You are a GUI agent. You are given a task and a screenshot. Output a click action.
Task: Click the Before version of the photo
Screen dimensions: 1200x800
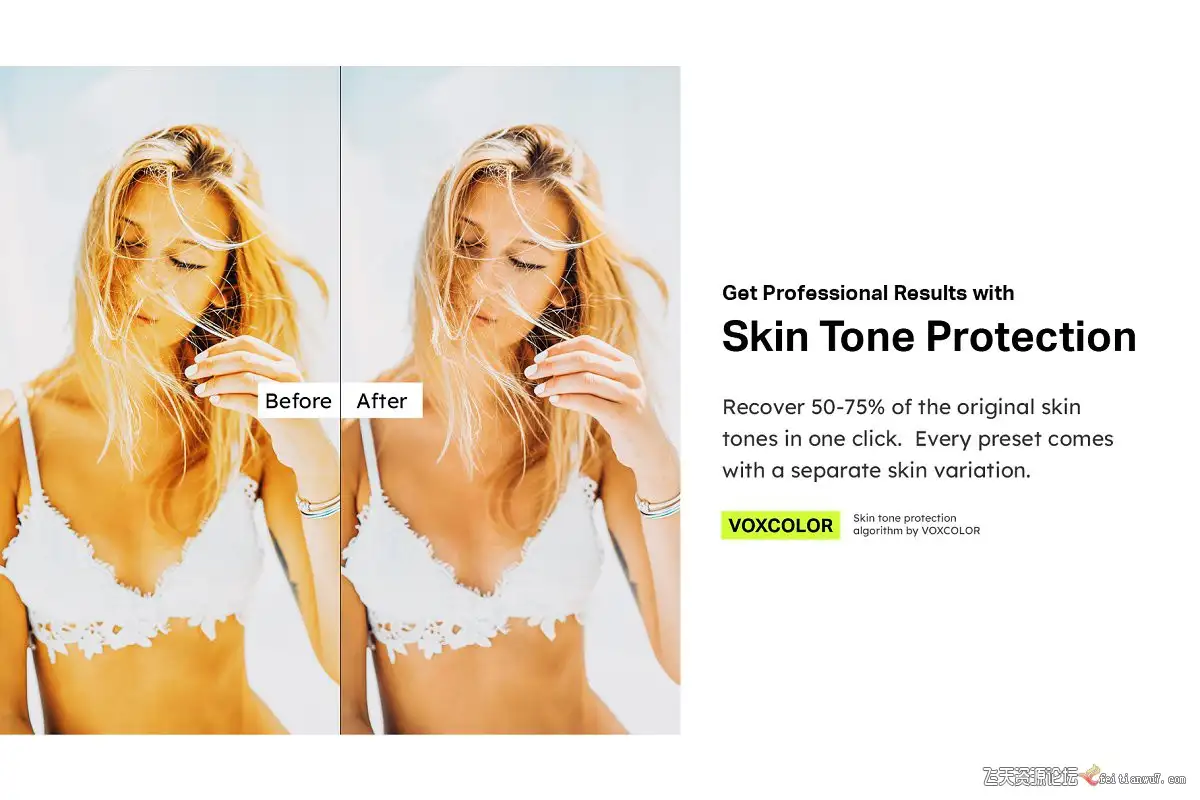(169, 400)
